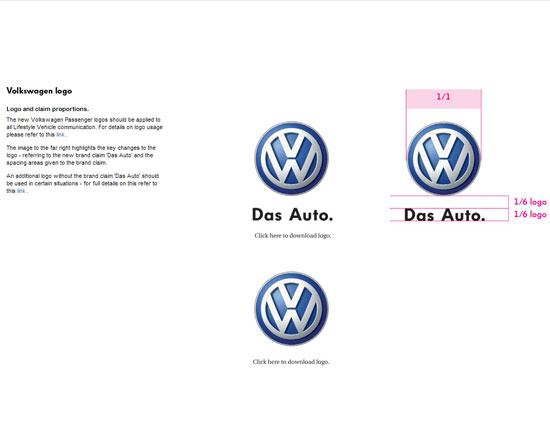The height and width of the screenshot is (446, 550).
Task: Click the 'Logo and claim proportions.' subheading
Action: [x=48, y=109]
